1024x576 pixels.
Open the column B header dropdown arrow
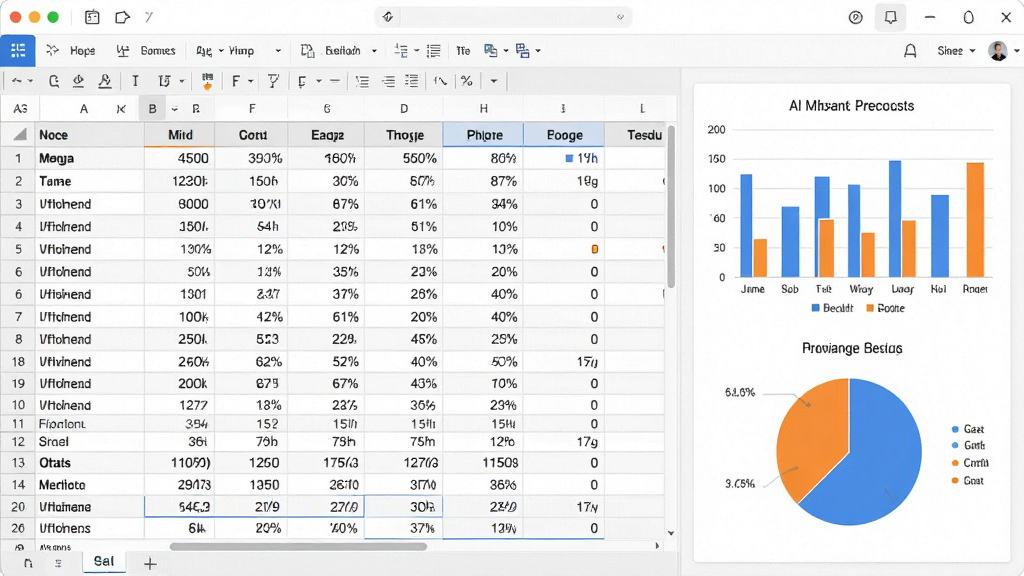click(x=174, y=109)
